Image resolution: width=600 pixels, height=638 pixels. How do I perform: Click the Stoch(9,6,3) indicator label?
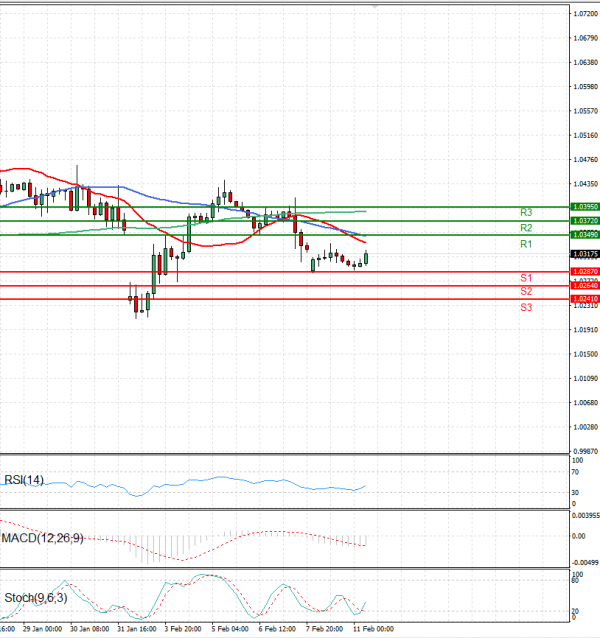tap(35, 598)
